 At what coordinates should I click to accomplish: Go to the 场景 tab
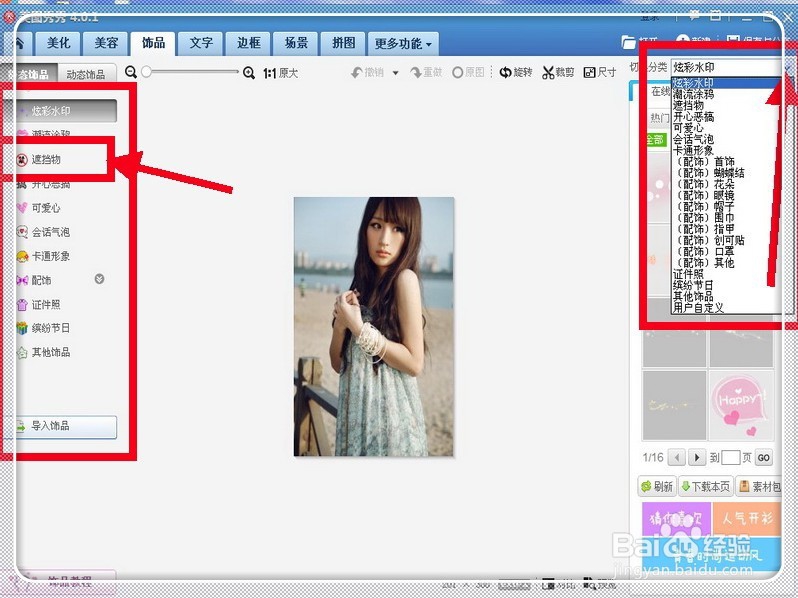pyautogui.click(x=296, y=43)
